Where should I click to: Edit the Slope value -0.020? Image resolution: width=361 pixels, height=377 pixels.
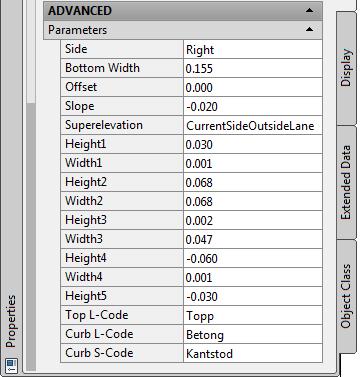(x=253, y=106)
